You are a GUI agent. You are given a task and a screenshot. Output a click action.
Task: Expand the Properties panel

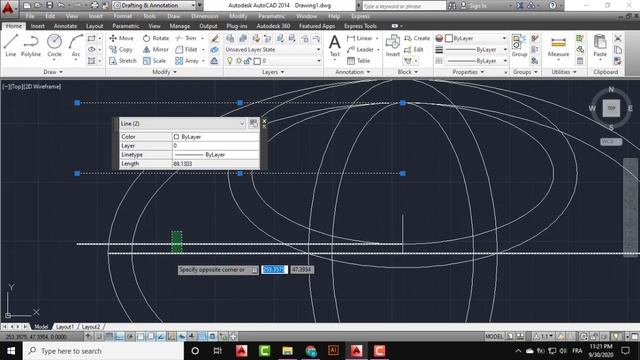pos(468,72)
